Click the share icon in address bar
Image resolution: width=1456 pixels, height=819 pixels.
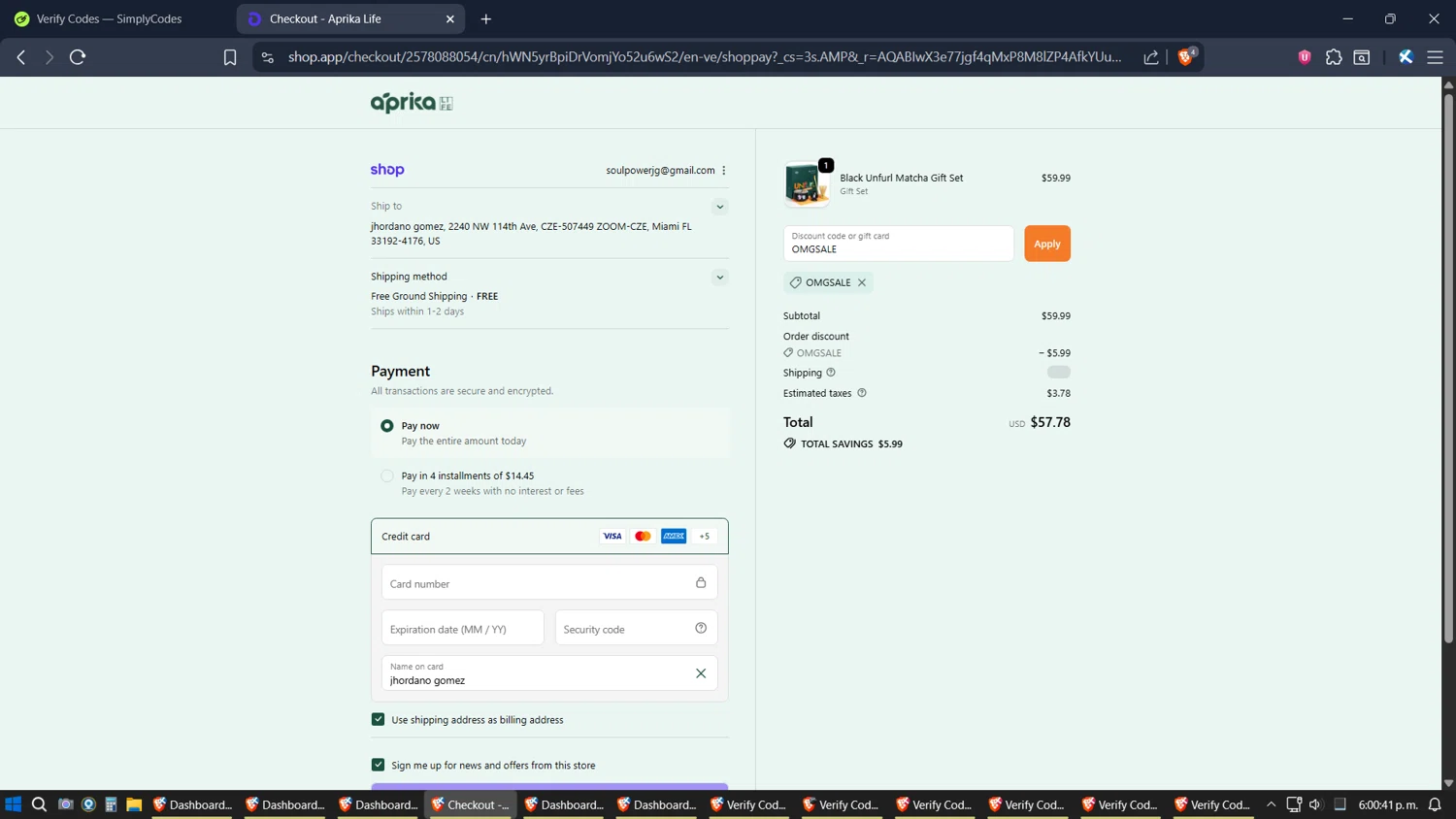coord(1151,57)
